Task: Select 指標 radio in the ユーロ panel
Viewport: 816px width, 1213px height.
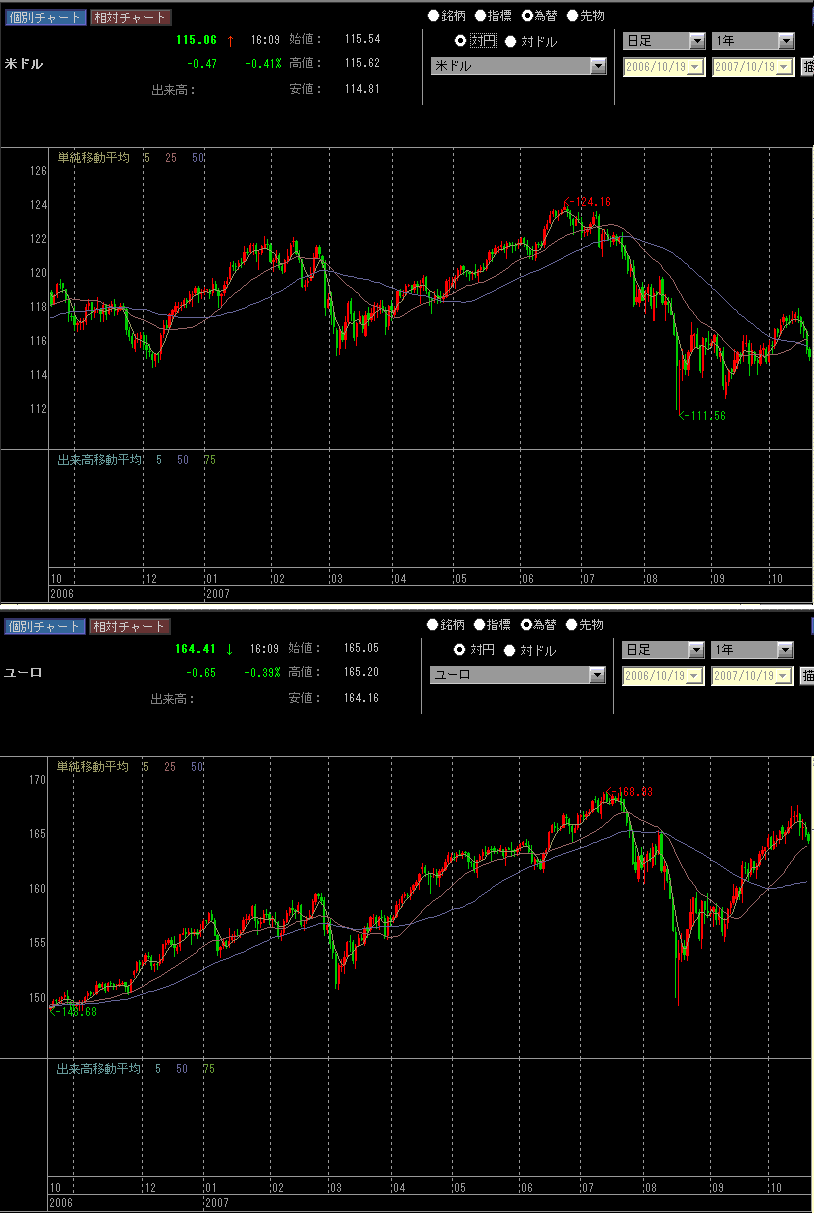Action: pos(480,625)
